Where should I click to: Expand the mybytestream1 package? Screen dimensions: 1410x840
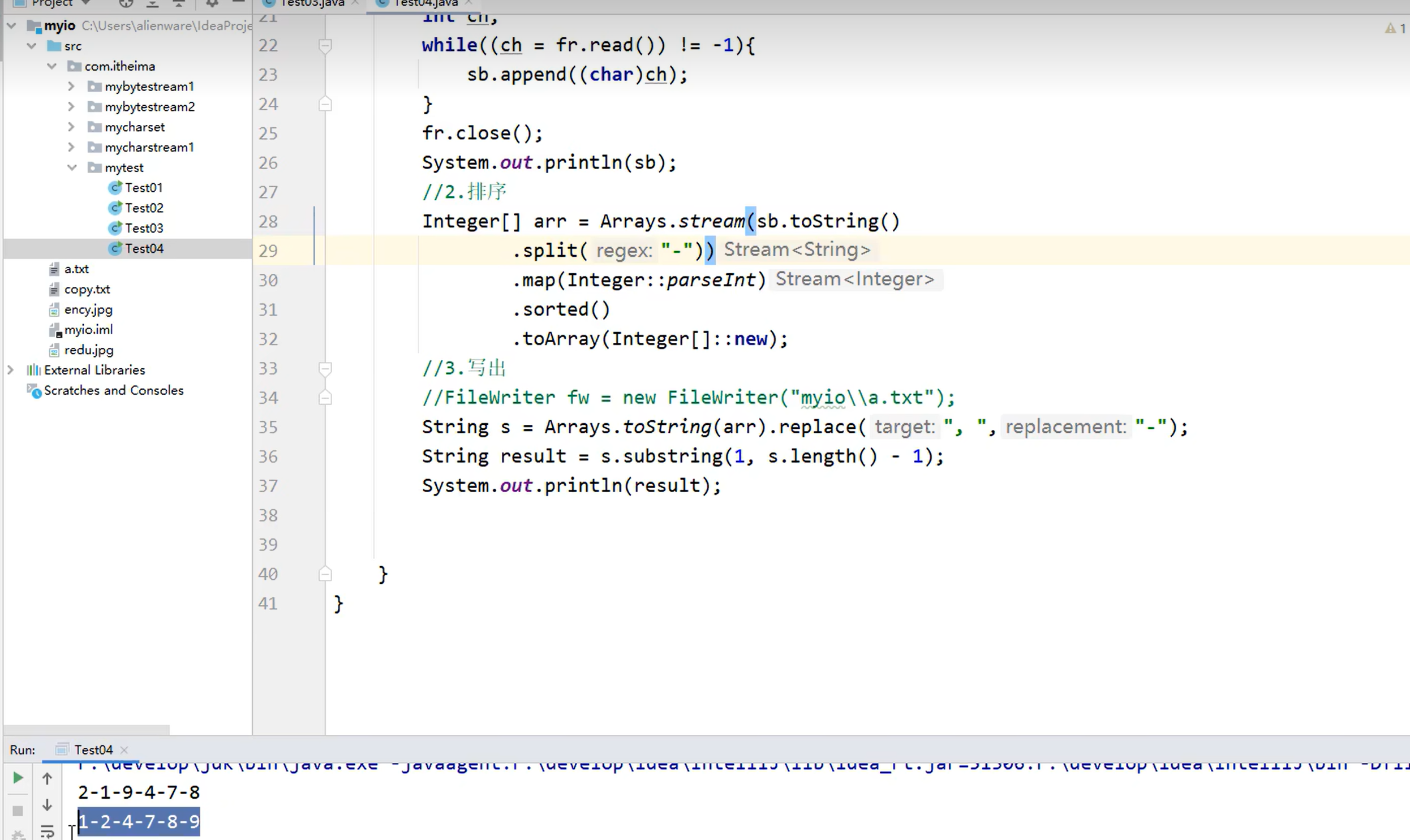pos(71,86)
